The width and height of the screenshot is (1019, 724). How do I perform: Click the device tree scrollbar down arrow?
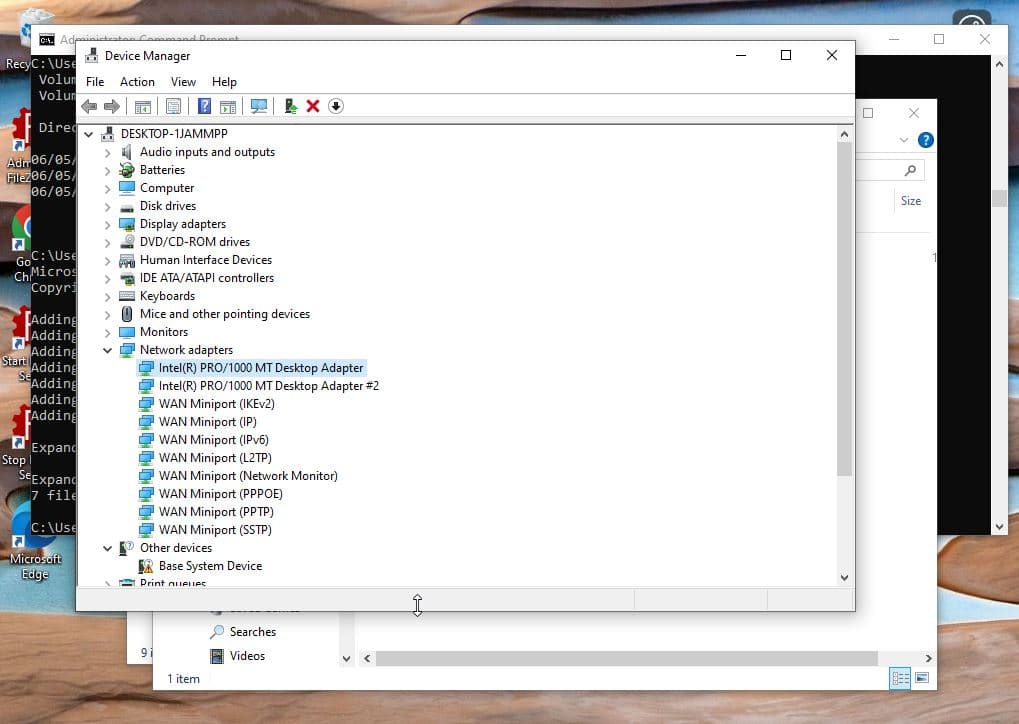(844, 577)
